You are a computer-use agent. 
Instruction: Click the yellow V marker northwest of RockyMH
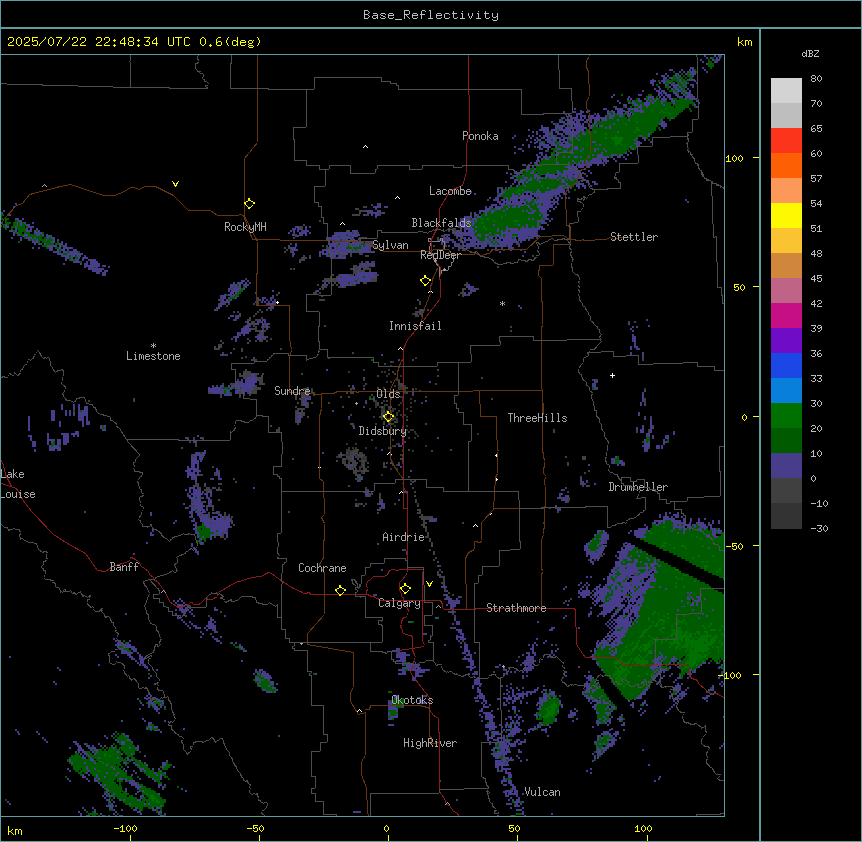(175, 184)
